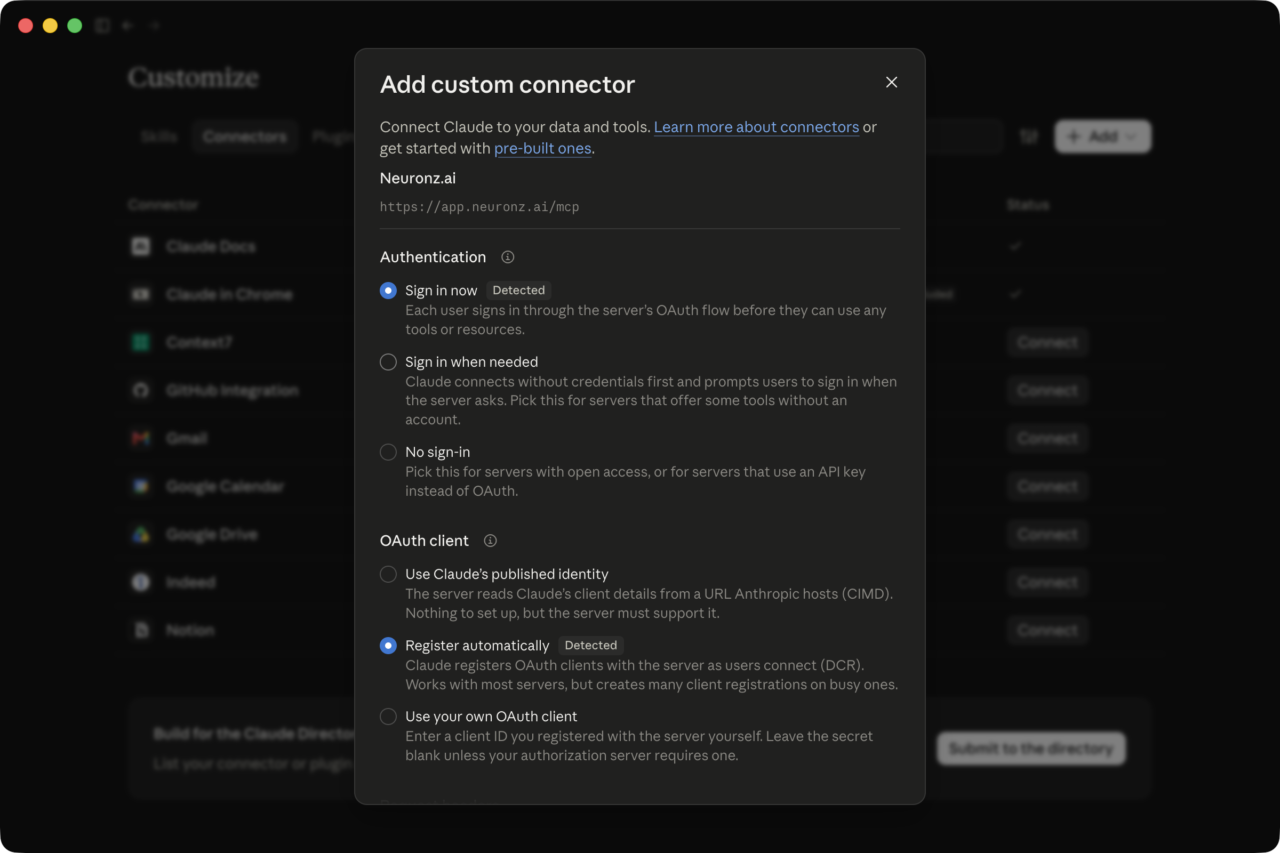Viewport: 1280px width, 853px height.
Task: Open the Learn more about connectors link
Action: 756,127
